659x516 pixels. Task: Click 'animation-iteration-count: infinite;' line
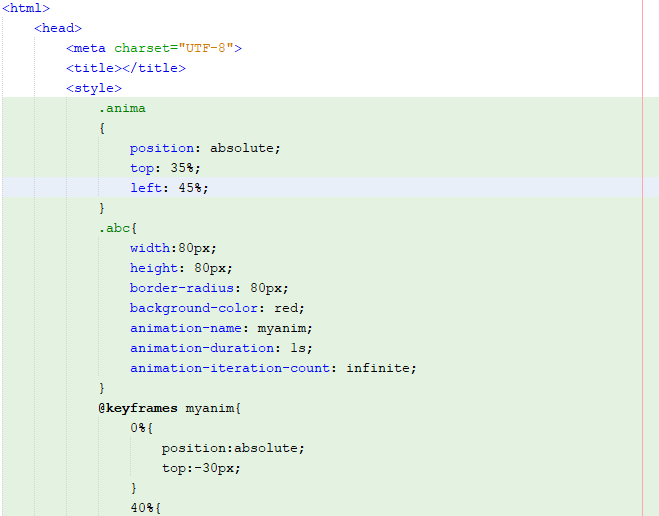tap(273, 368)
